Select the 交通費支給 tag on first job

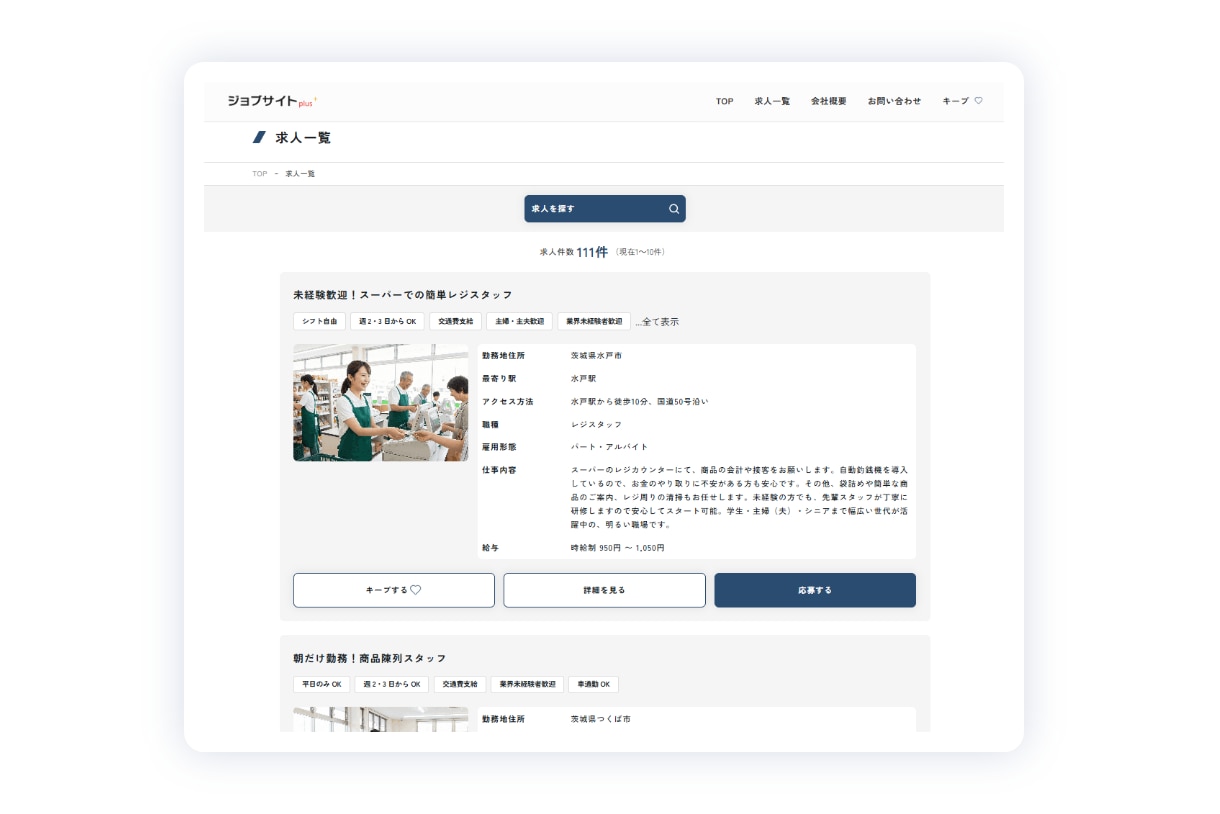coord(455,322)
